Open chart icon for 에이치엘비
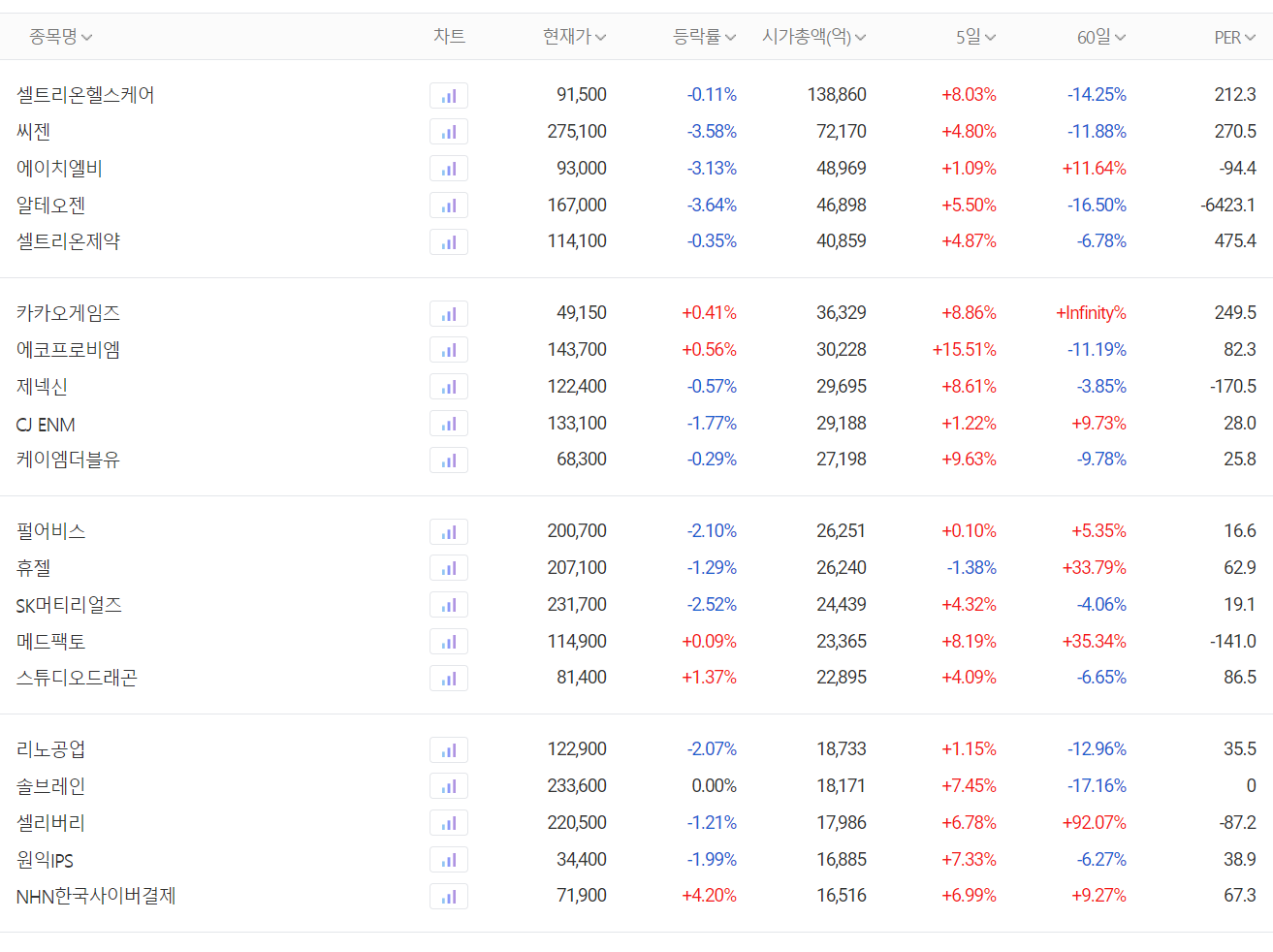 [449, 169]
